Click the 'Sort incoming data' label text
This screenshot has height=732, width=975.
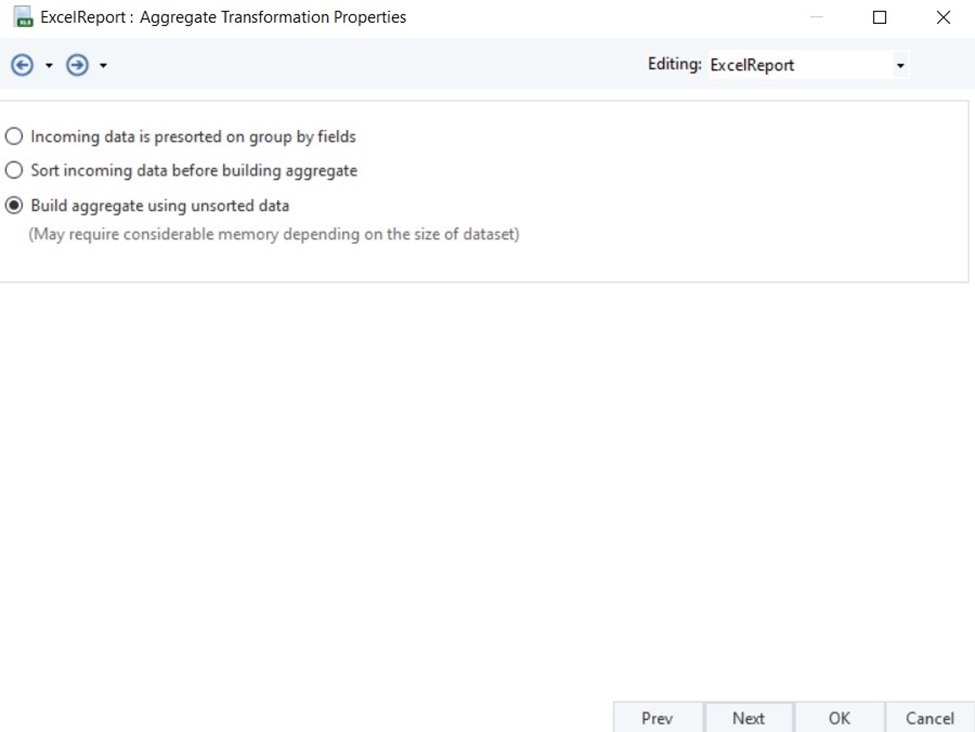coord(194,171)
